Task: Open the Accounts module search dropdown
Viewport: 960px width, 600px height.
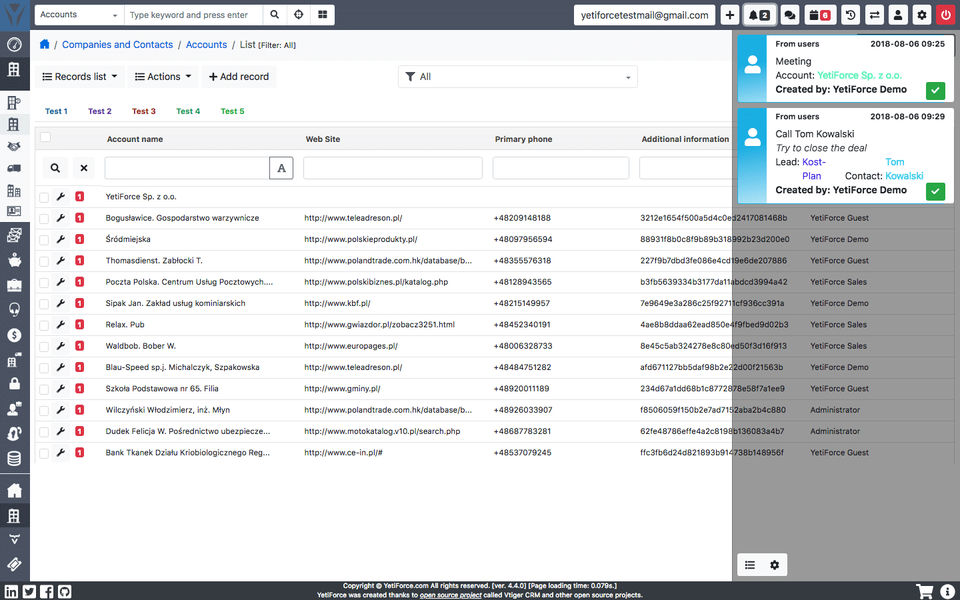Action: [x=80, y=15]
